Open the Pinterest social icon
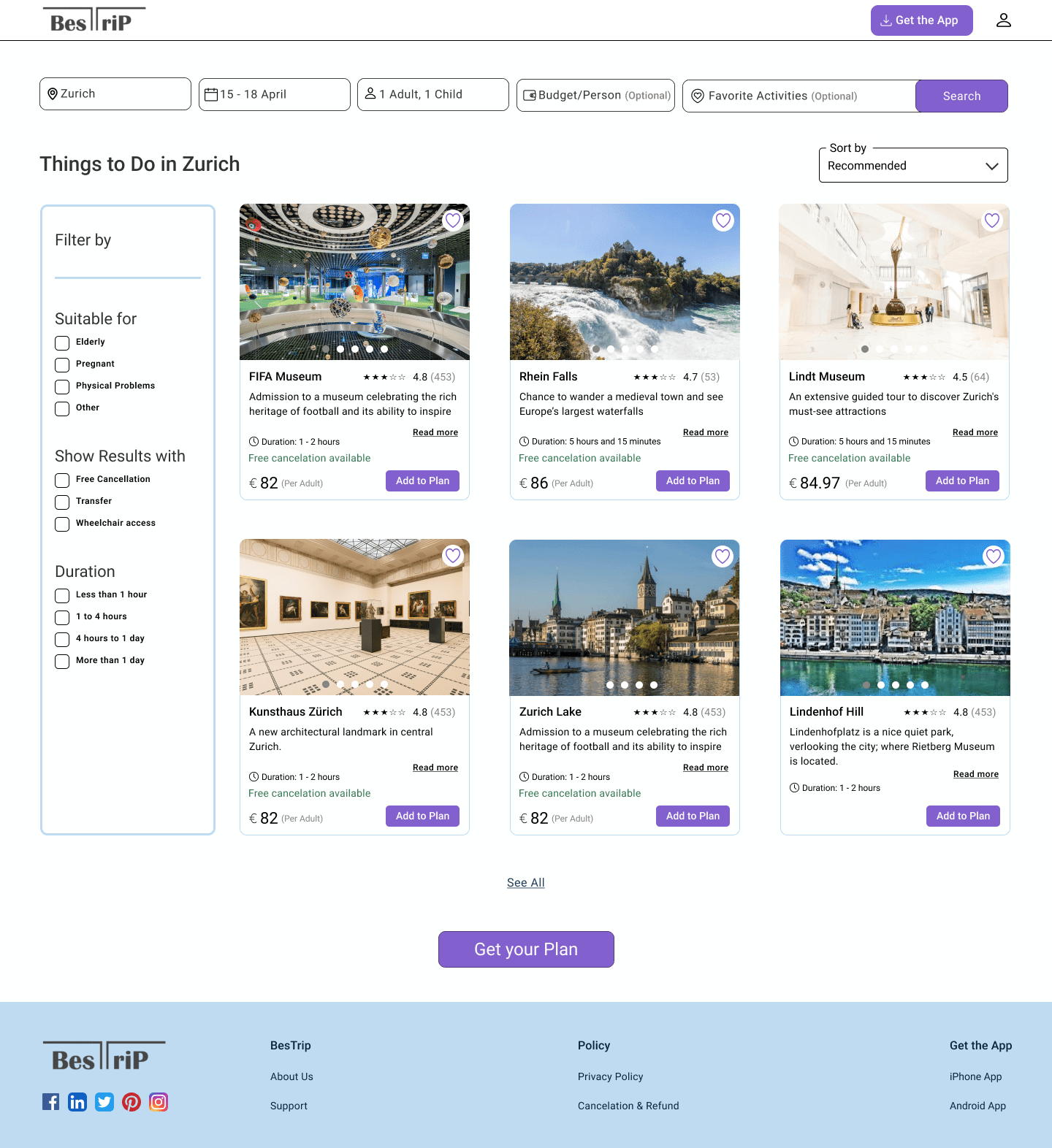 point(131,1102)
